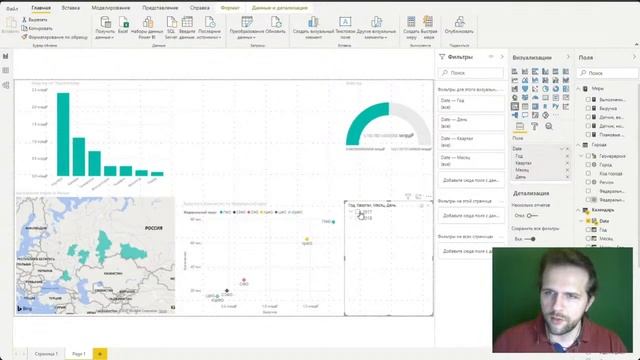Viewport: 640px width, 360px height.
Task: Select the Slicer visualization icon
Action: [x=515, y=107]
